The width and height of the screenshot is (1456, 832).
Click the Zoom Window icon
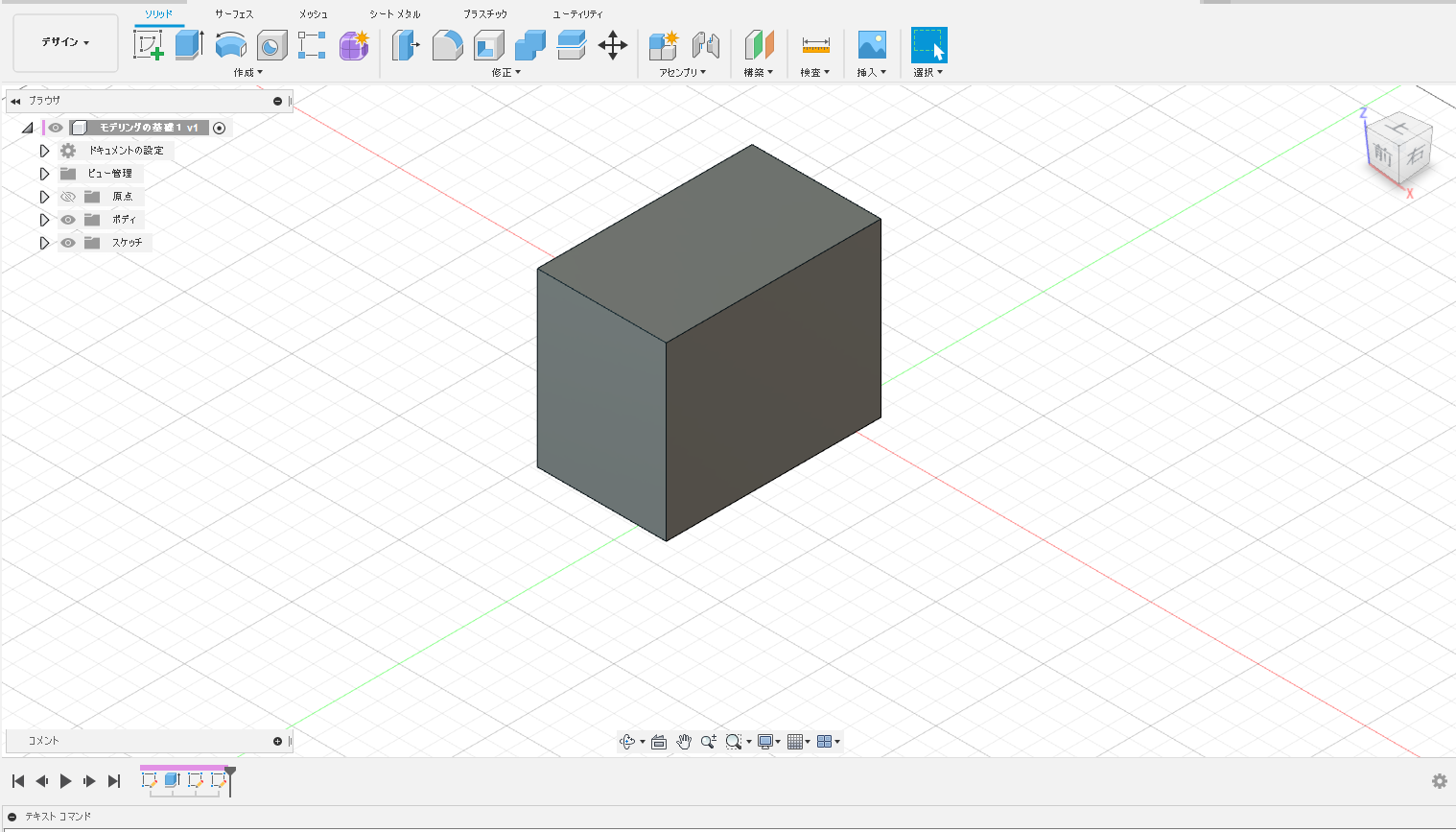(734, 741)
